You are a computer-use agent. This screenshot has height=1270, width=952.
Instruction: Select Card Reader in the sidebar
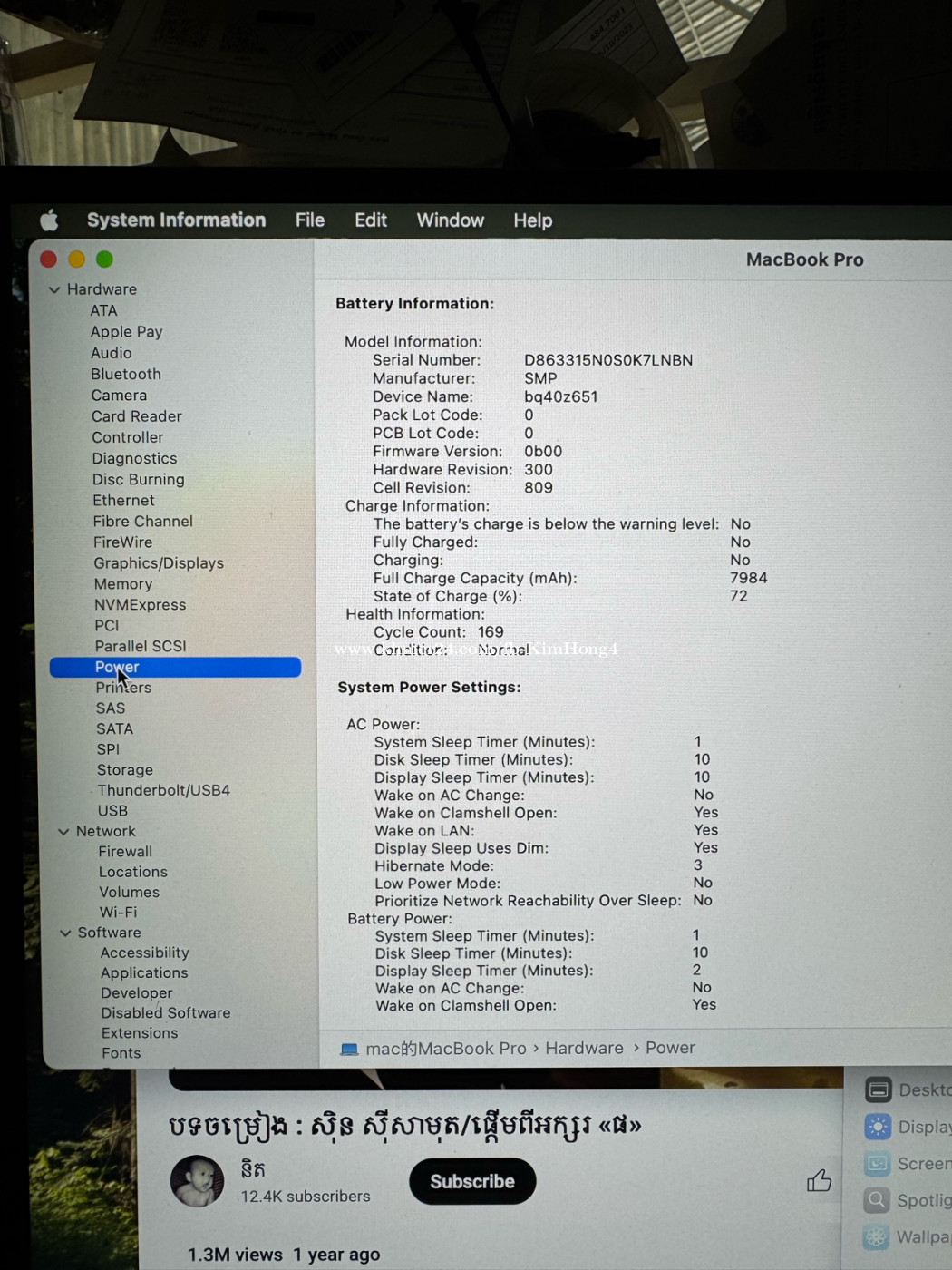[x=136, y=416]
